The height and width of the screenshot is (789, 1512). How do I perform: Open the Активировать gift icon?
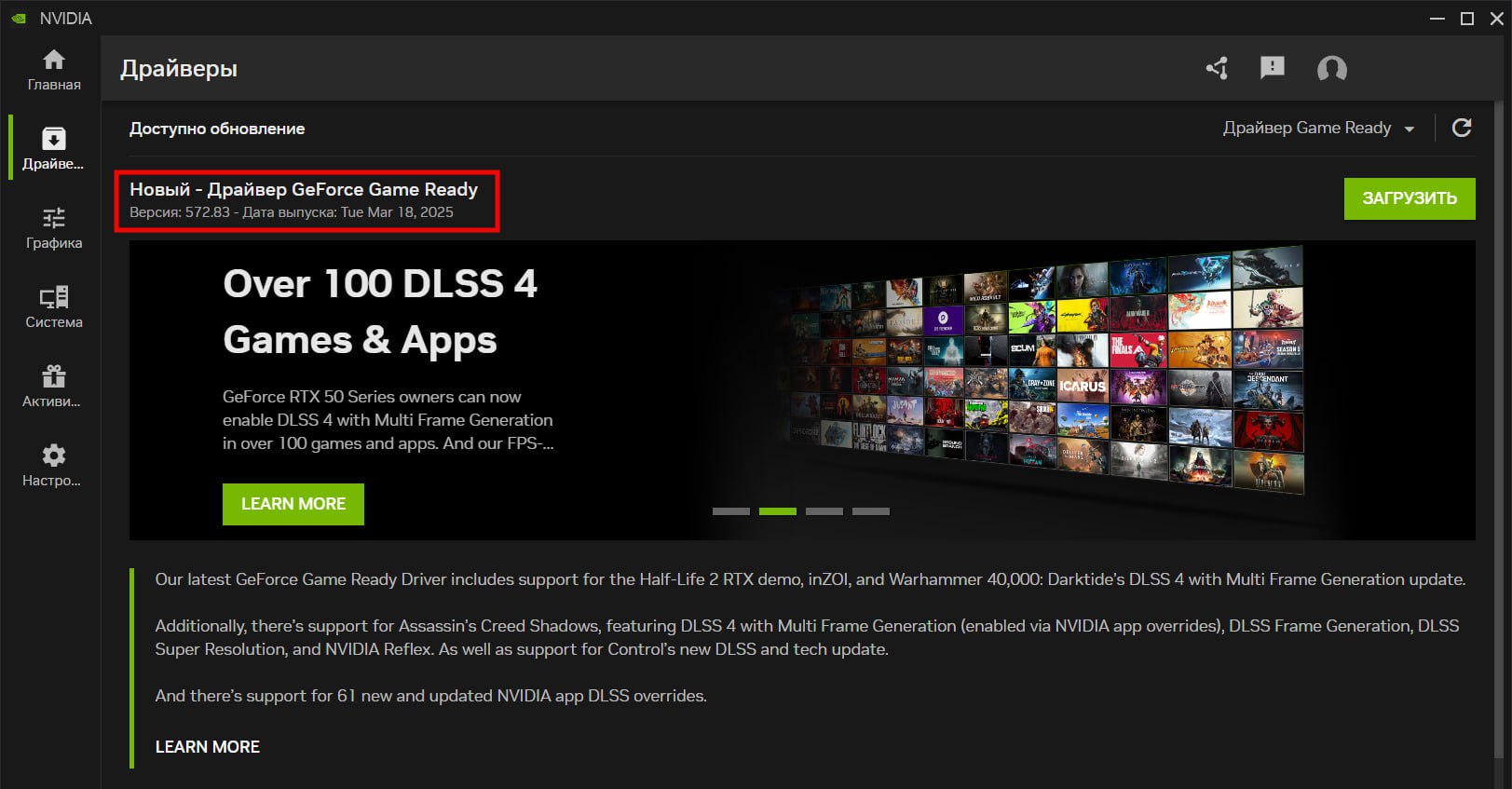click(54, 377)
